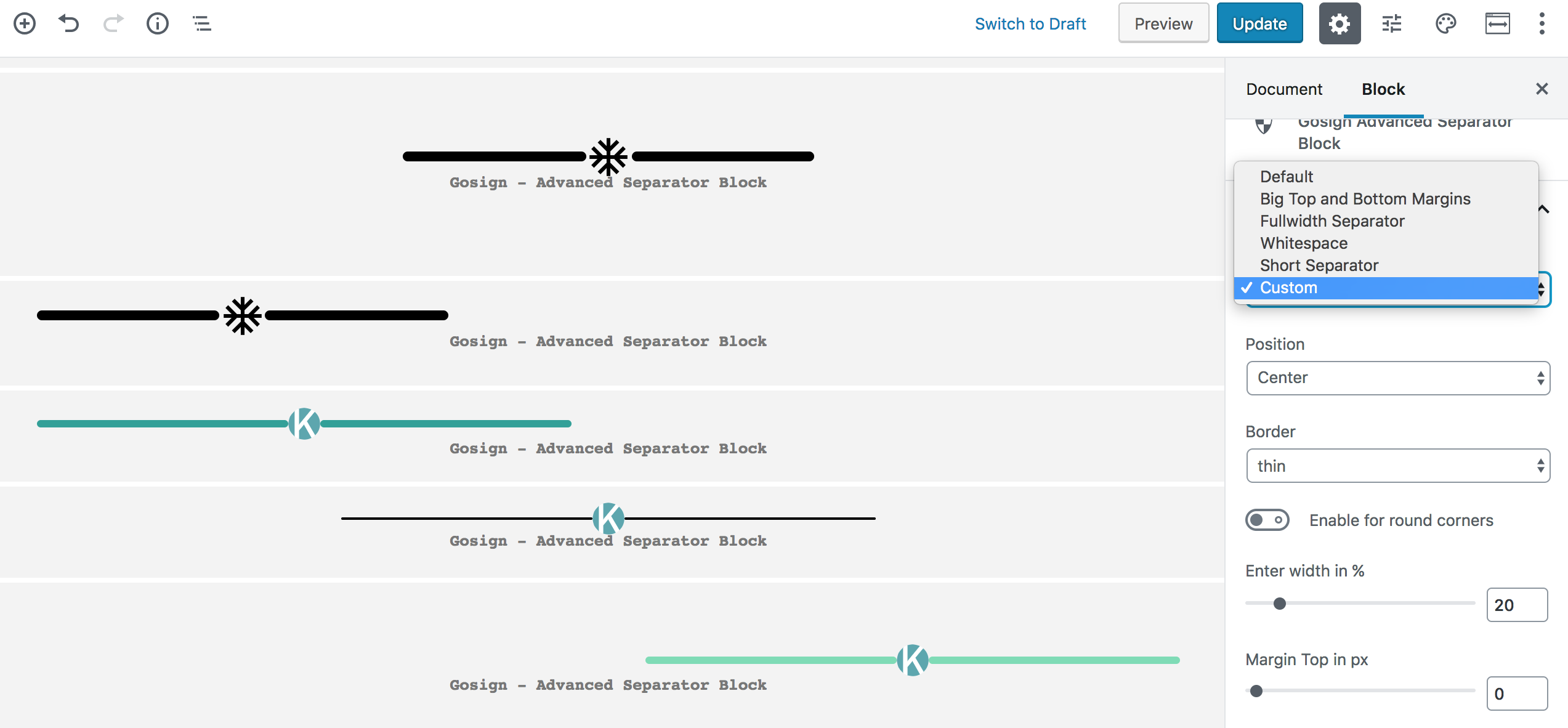Open the content structure info icon

pyautogui.click(x=158, y=24)
